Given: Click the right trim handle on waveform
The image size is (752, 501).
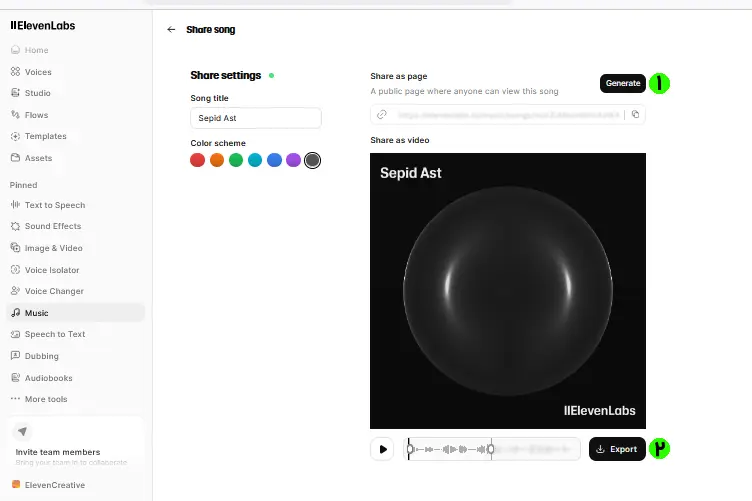Looking at the screenshot, I should 491,449.
